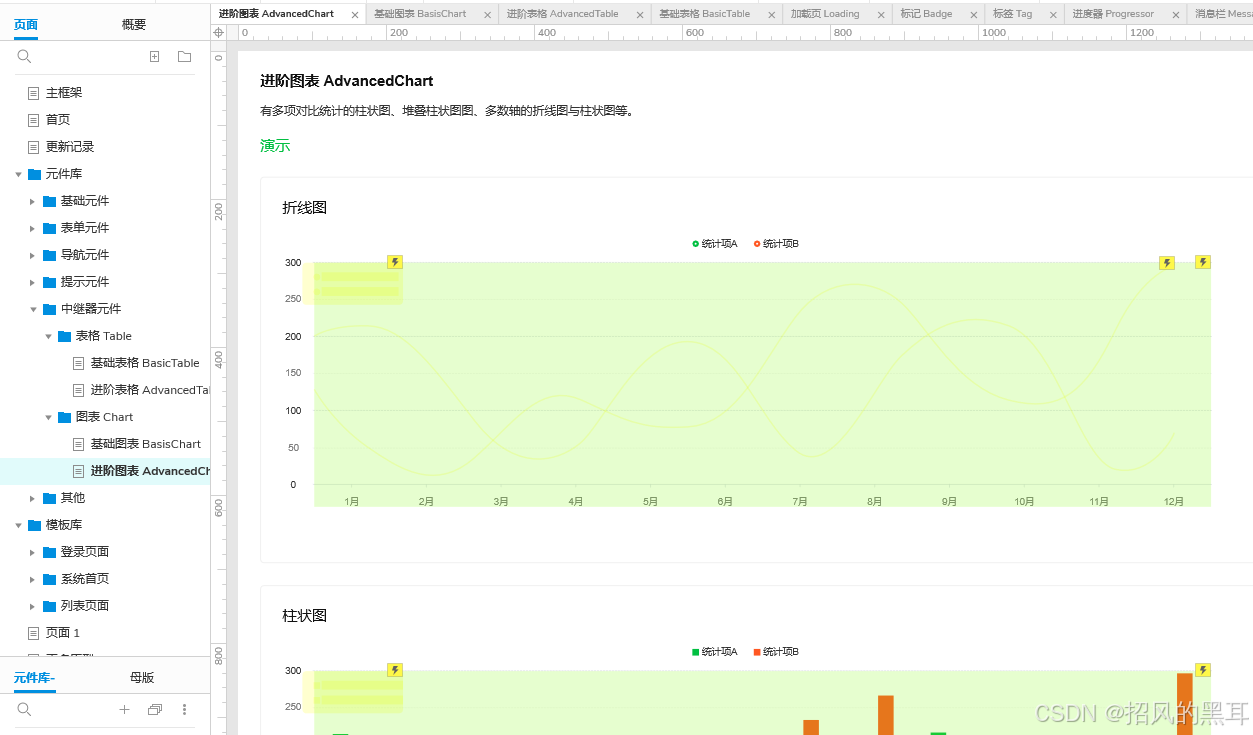The height and width of the screenshot is (735, 1253).
Task: Close the 进阶表格 AdvancedTable tab
Action: coord(640,15)
